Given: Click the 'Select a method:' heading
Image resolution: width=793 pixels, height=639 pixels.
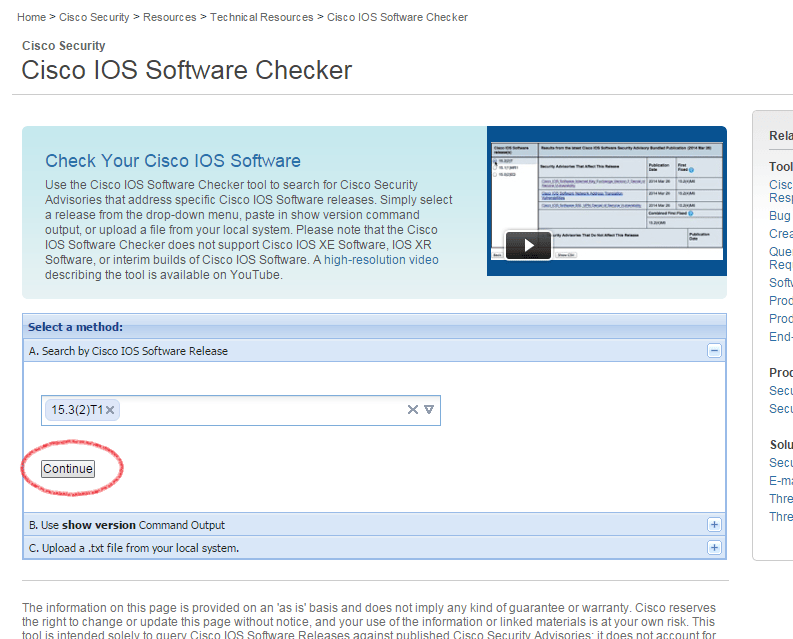Looking at the screenshot, I should 75,327.
